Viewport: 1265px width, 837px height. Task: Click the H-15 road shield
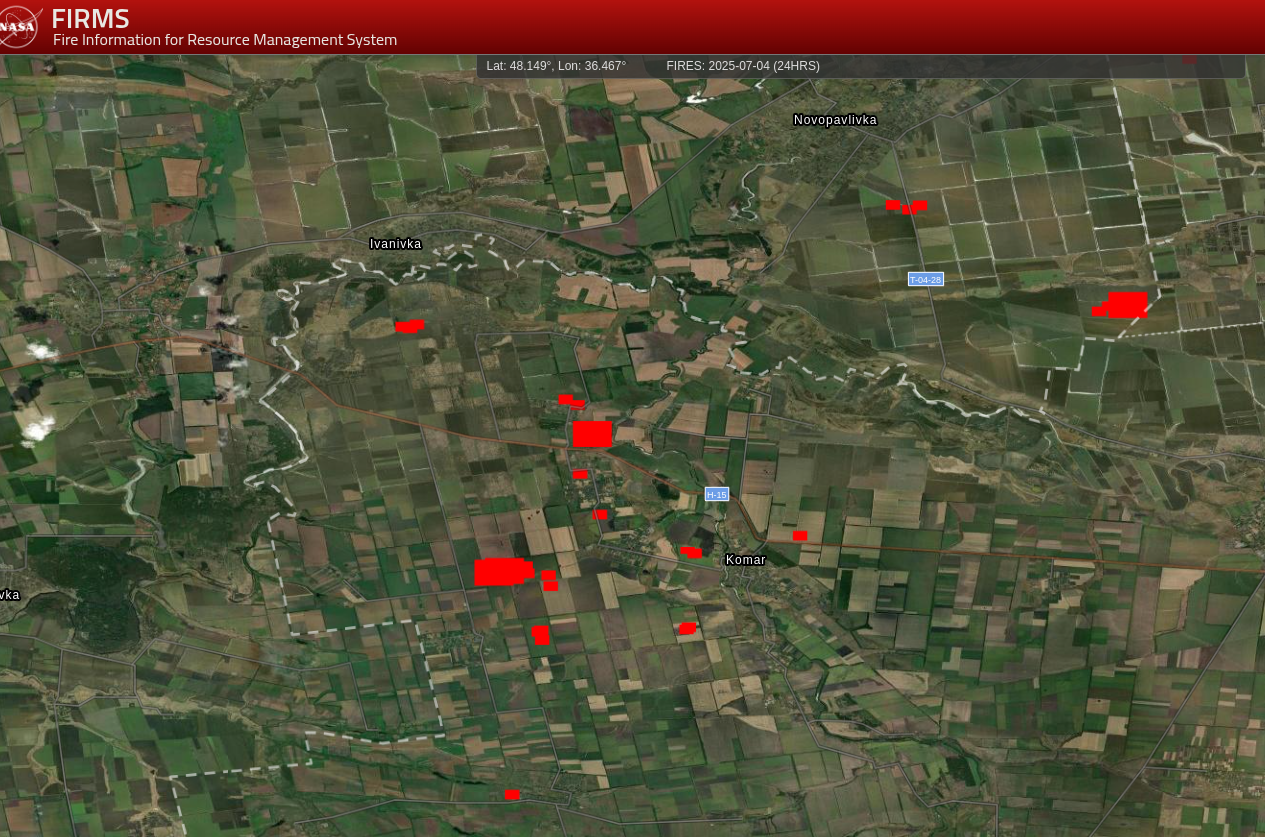(717, 494)
